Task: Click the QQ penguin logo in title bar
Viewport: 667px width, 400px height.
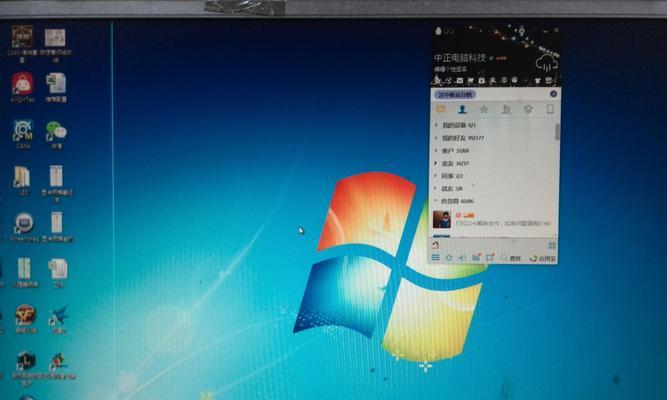Action: (439, 31)
